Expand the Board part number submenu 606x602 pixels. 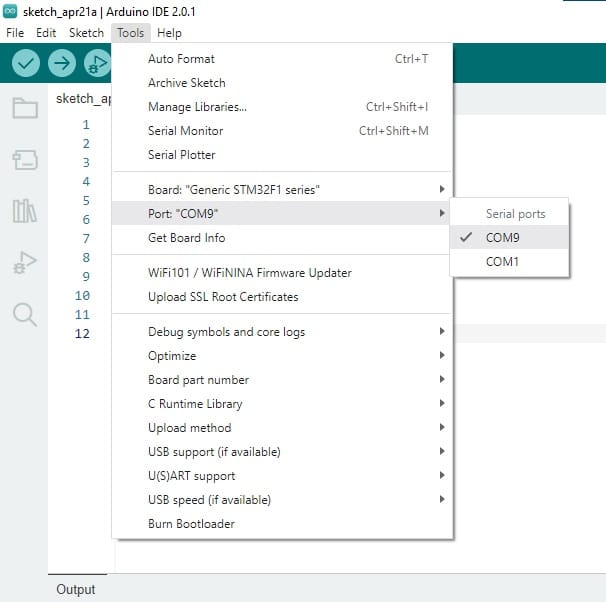pyautogui.click(x=282, y=379)
